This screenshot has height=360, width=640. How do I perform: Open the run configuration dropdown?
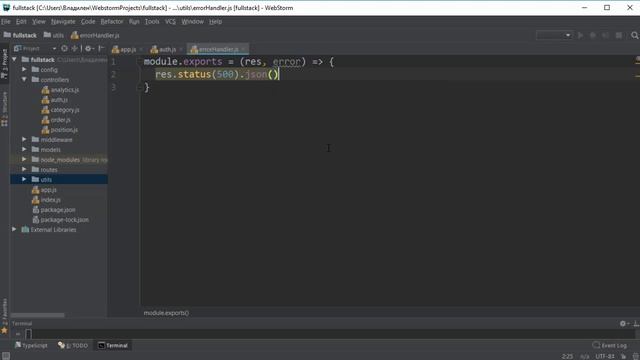(554, 36)
